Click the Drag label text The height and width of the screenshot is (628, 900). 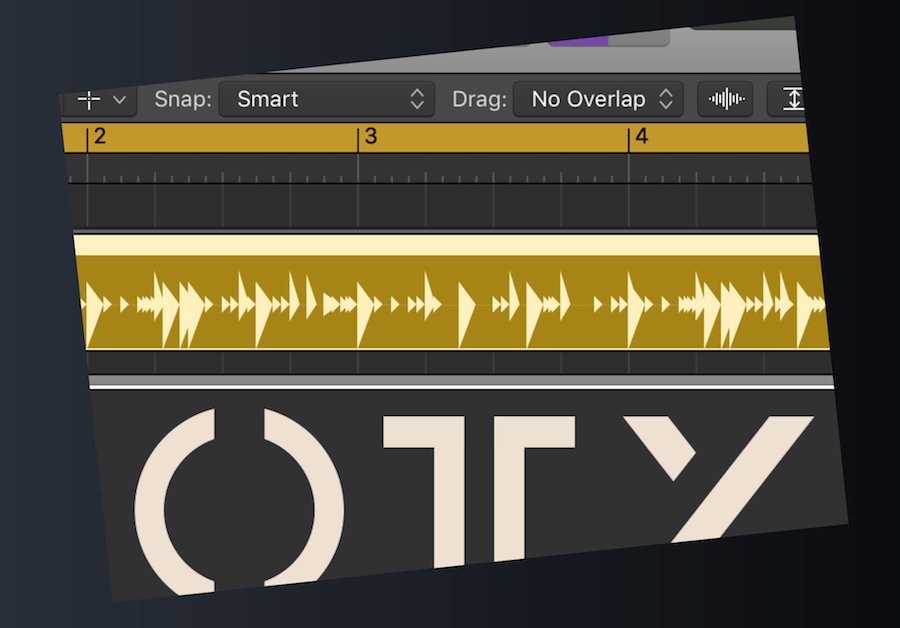tap(480, 99)
